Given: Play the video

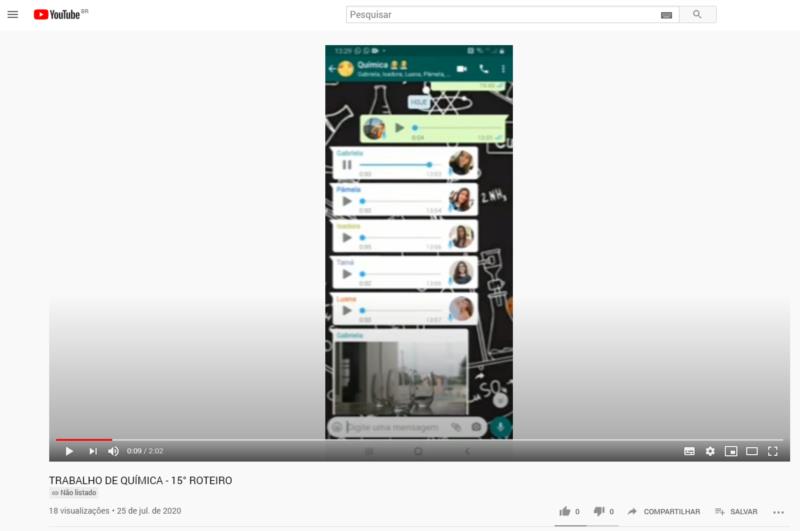Looking at the screenshot, I should (69, 451).
